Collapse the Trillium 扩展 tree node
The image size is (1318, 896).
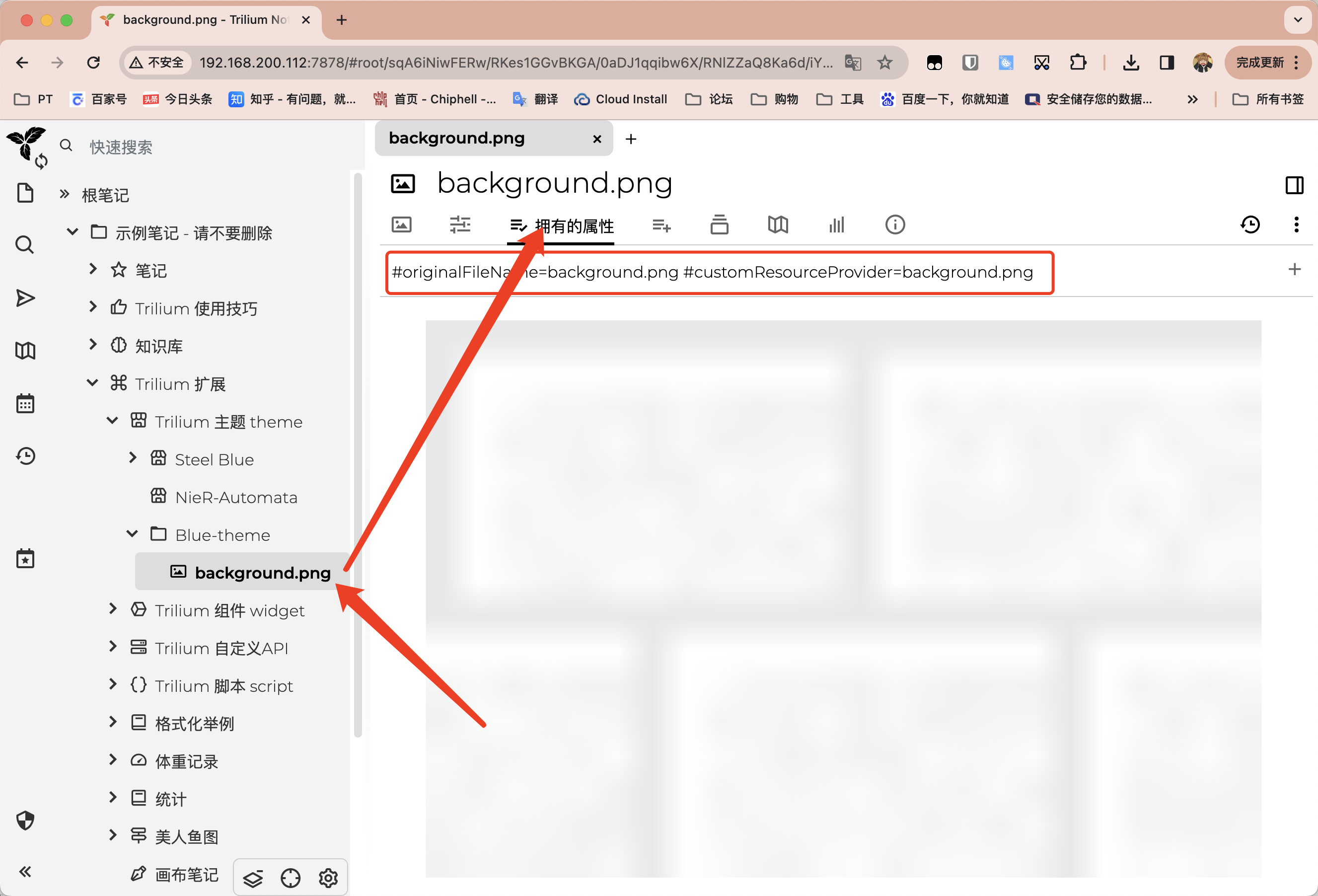[x=92, y=383]
